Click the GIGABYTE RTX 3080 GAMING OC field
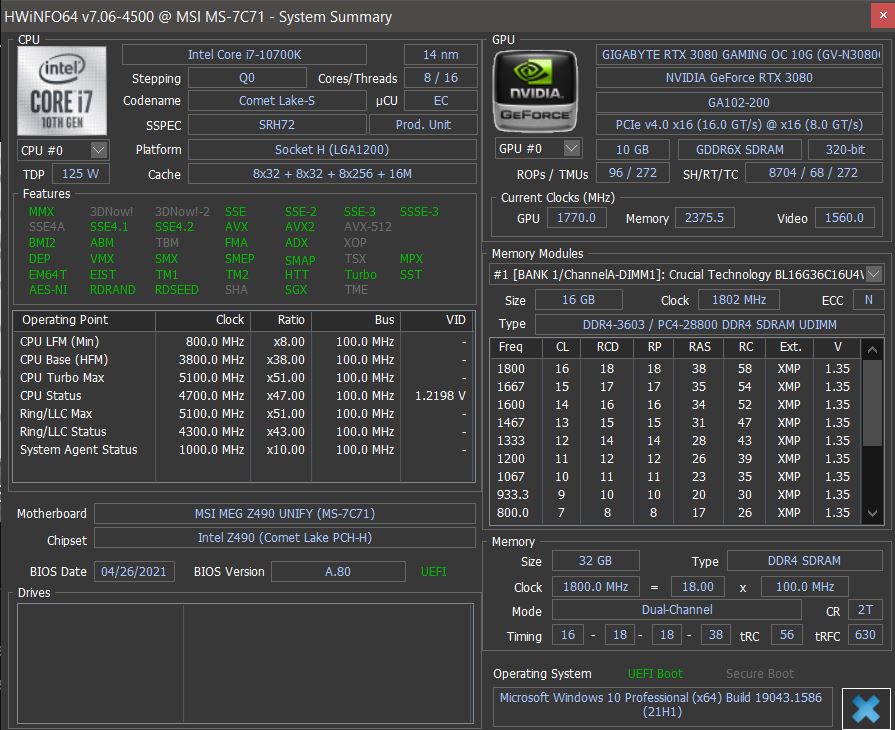The width and height of the screenshot is (895, 730). click(x=739, y=55)
